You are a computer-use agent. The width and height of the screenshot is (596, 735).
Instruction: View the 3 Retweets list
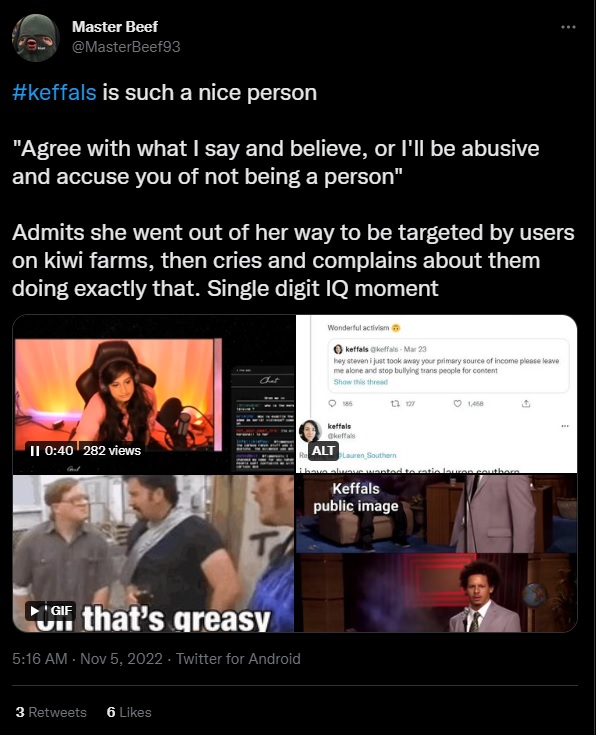[x=51, y=712]
